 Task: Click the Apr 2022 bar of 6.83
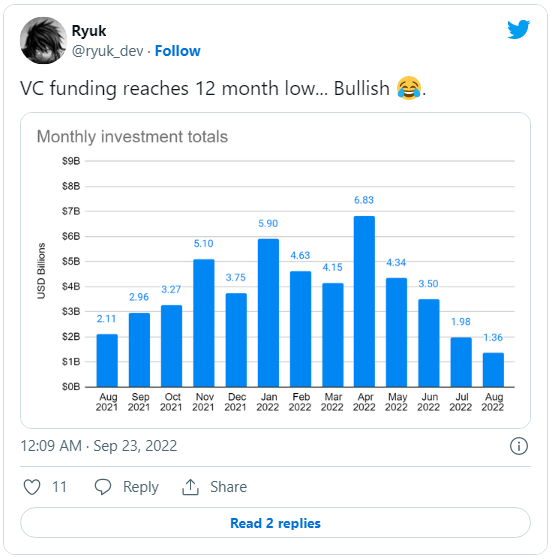pos(364,301)
